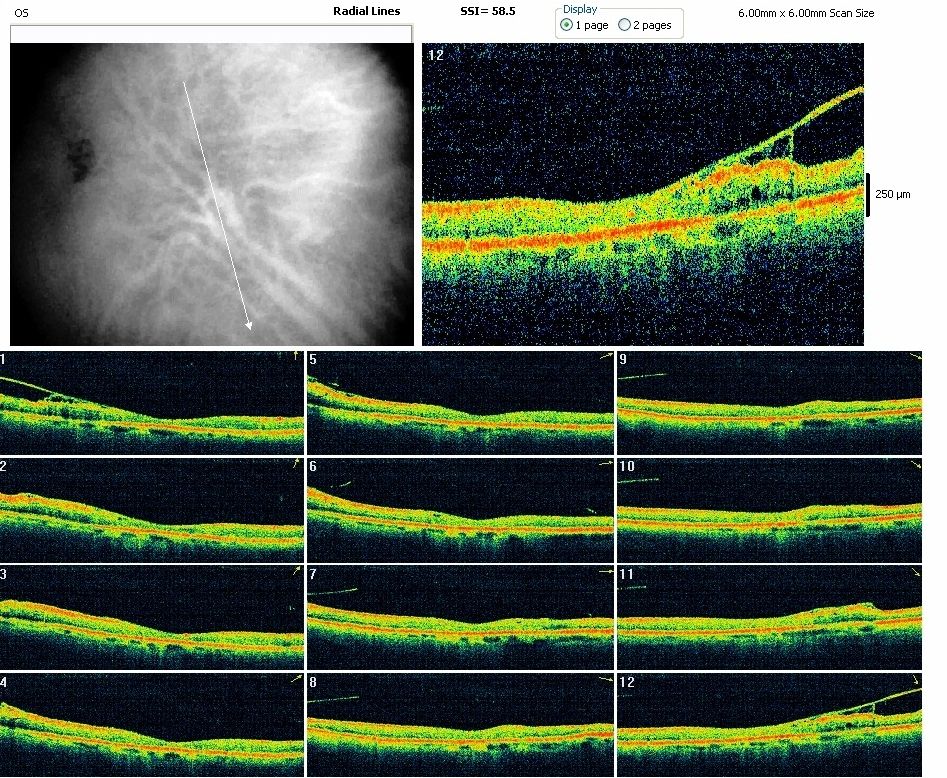Open radial scan thumbnail number 8

click(461, 724)
